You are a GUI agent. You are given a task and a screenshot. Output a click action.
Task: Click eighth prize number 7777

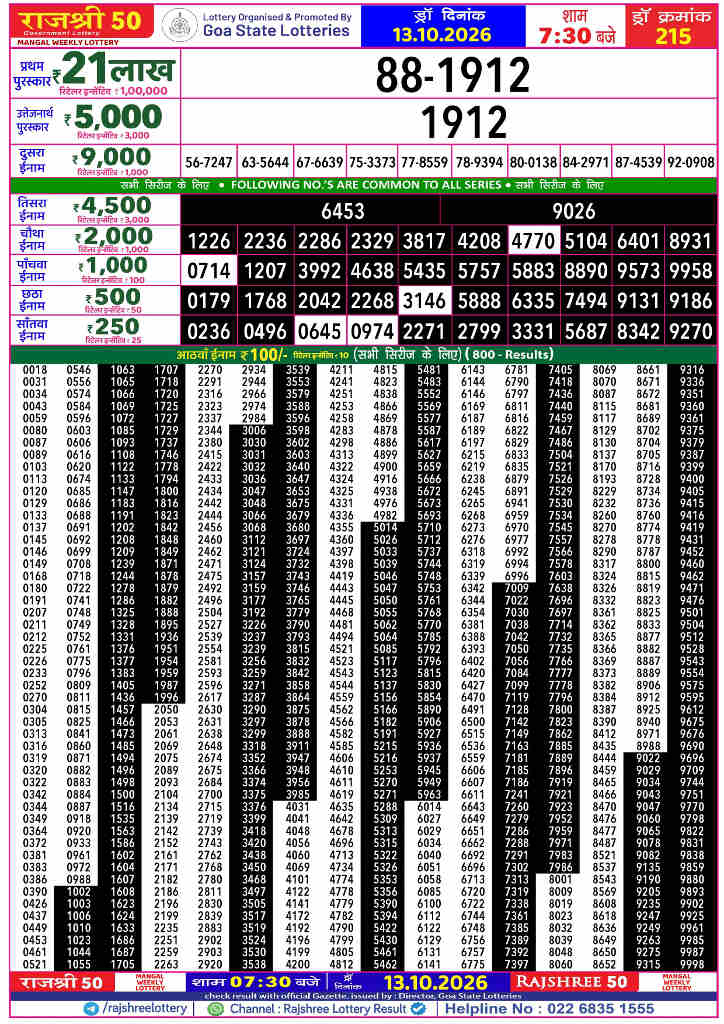[x=560, y=673]
